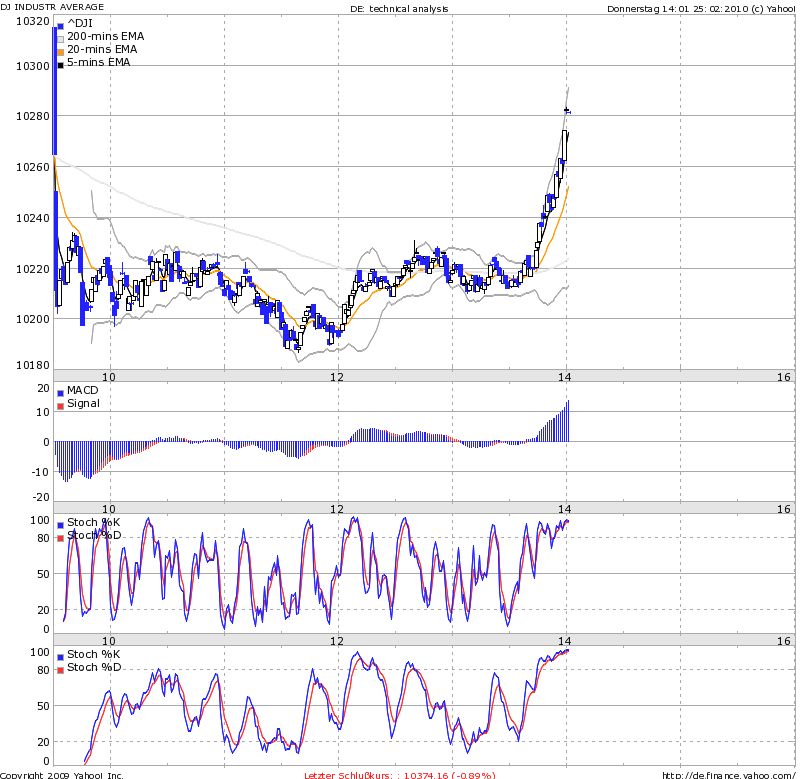The width and height of the screenshot is (800, 779).
Task: Click the -10 value on the MACD axis
Action: point(40,472)
